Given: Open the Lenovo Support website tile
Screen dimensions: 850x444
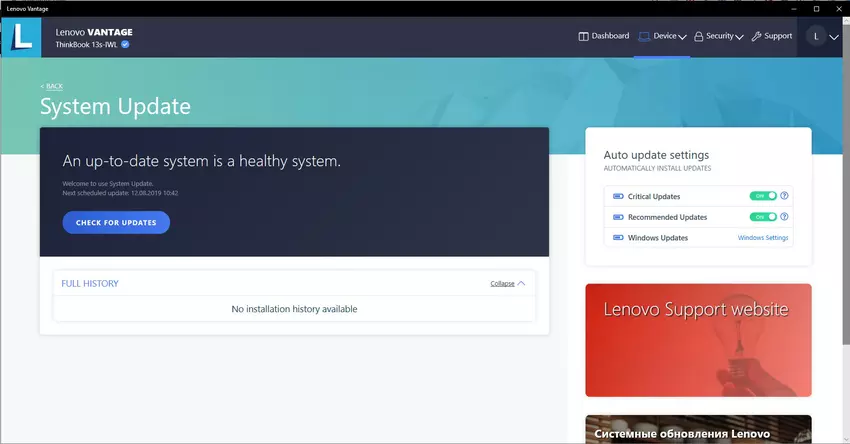Looking at the screenshot, I should (x=698, y=340).
